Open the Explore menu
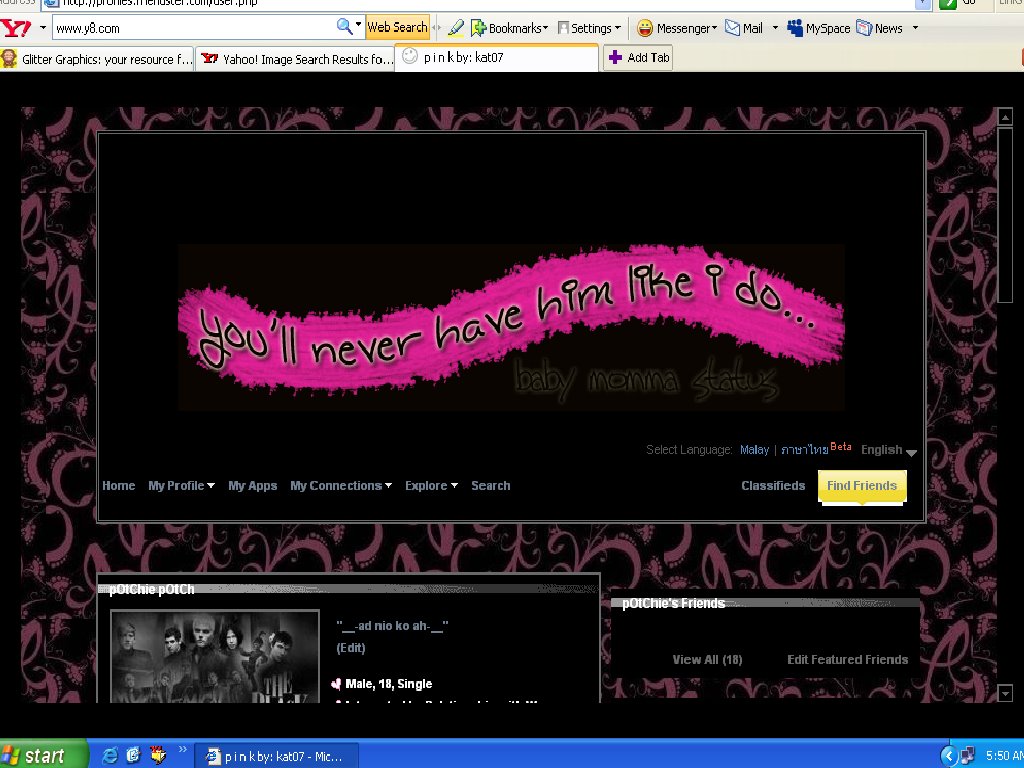The width and height of the screenshot is (1024, 768). (431, 486)
